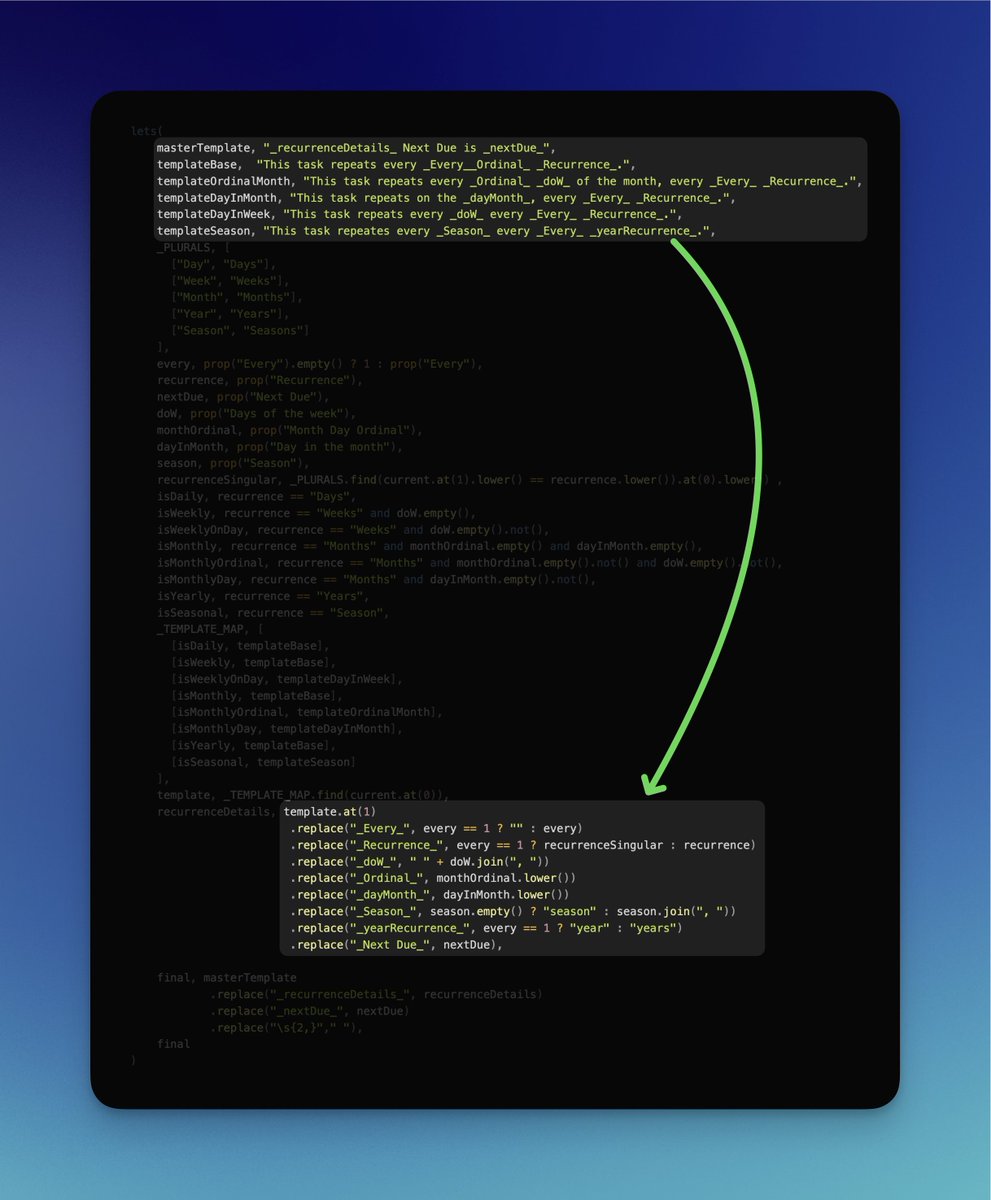The image size is (991, 1200).
Task: Click the opening 'lets(' line
Action: 146,131
